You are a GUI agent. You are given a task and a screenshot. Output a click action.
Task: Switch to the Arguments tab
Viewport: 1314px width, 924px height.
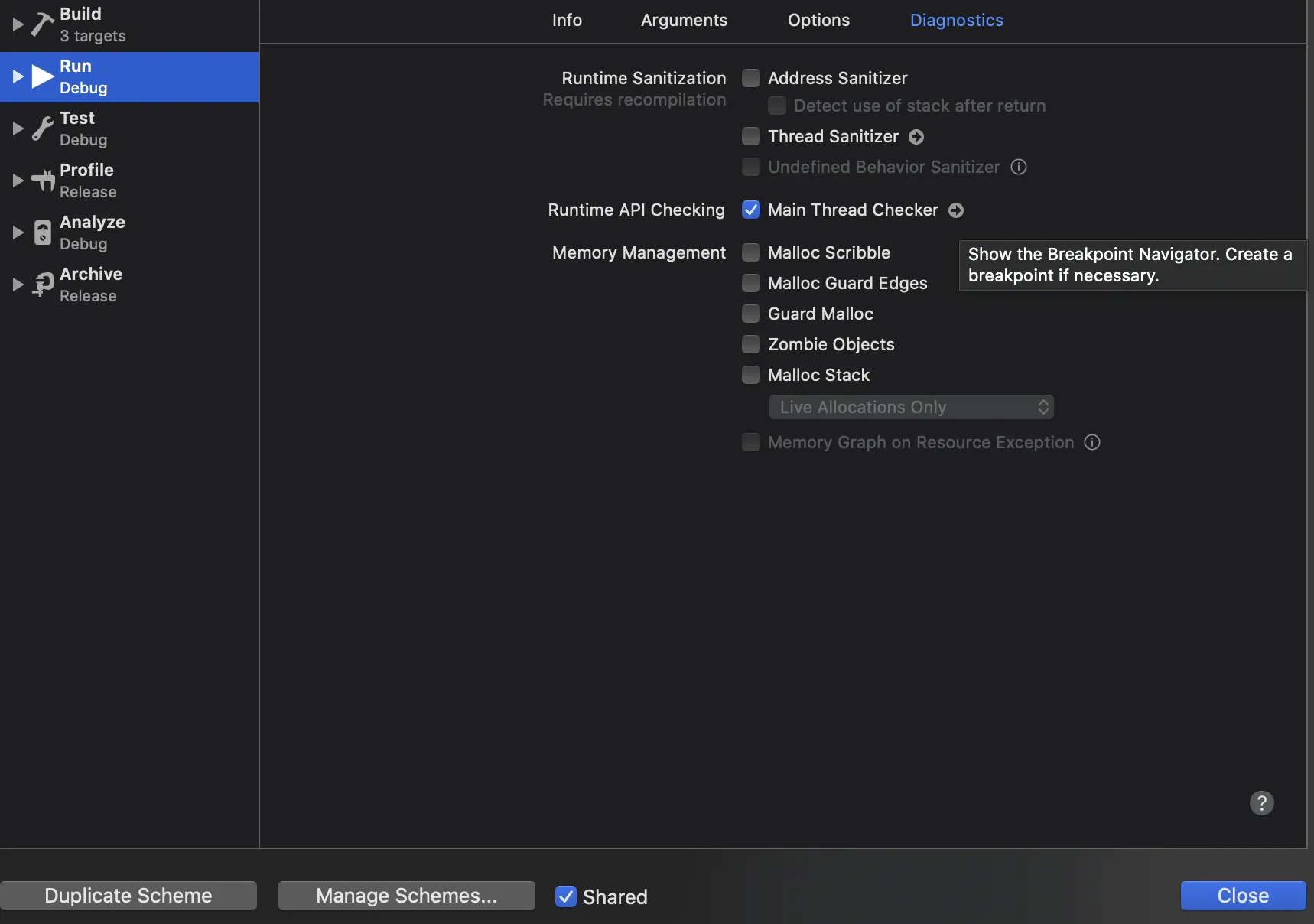click(684, 21)
